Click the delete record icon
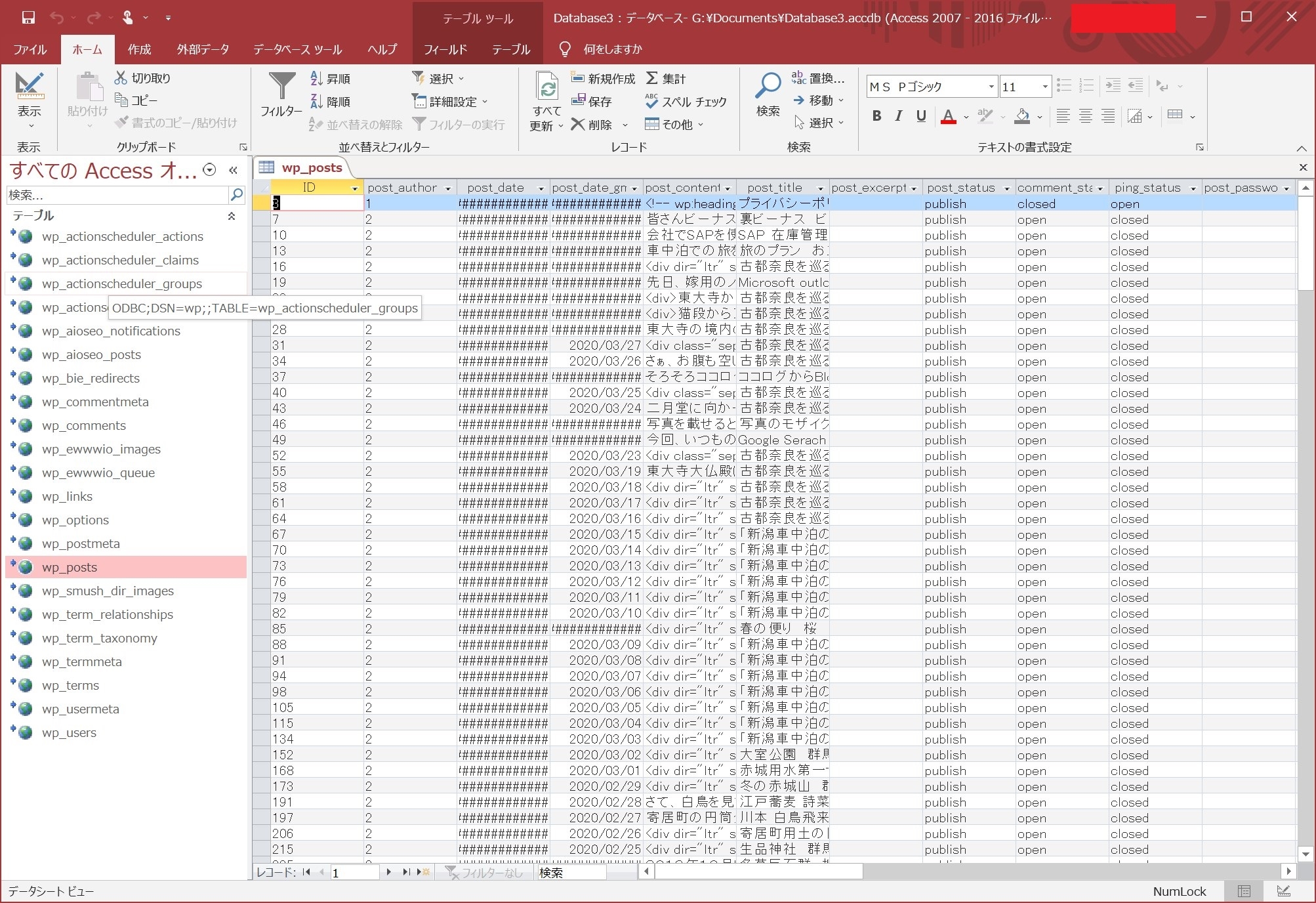Screen dimensions: 1316x903 [x=577, y=125]
